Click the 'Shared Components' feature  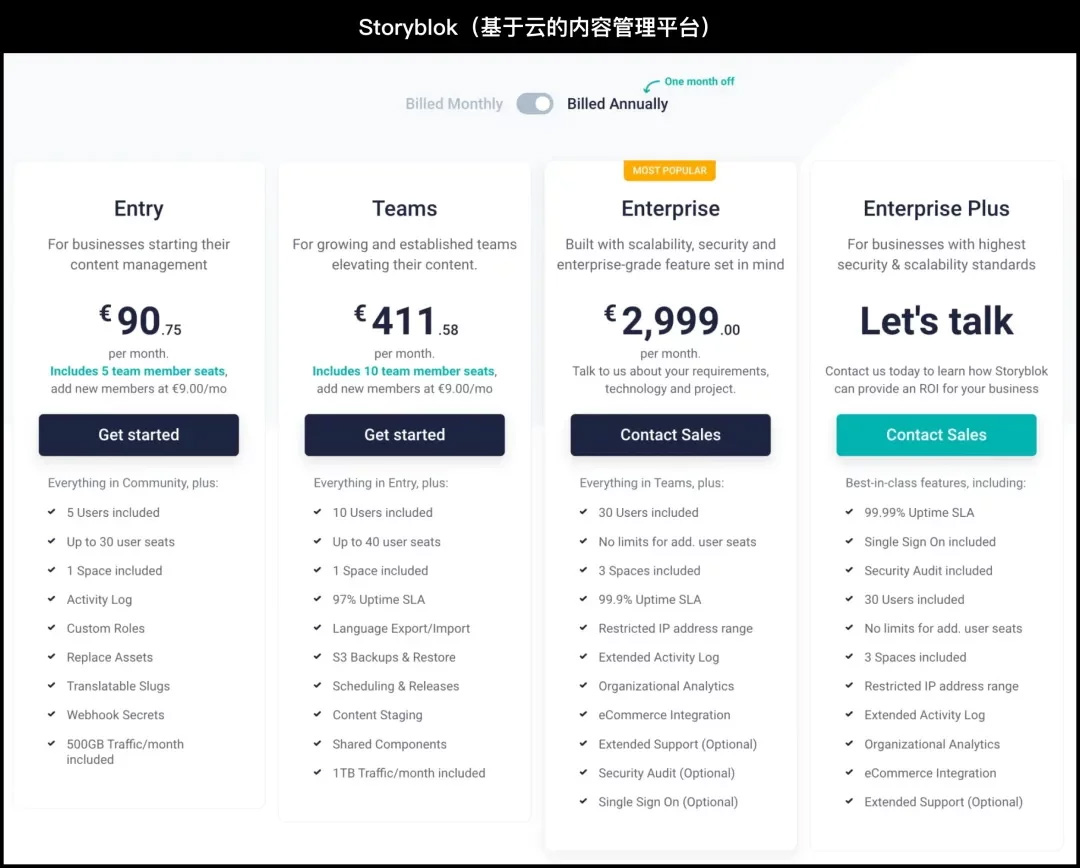pos(389,744)
